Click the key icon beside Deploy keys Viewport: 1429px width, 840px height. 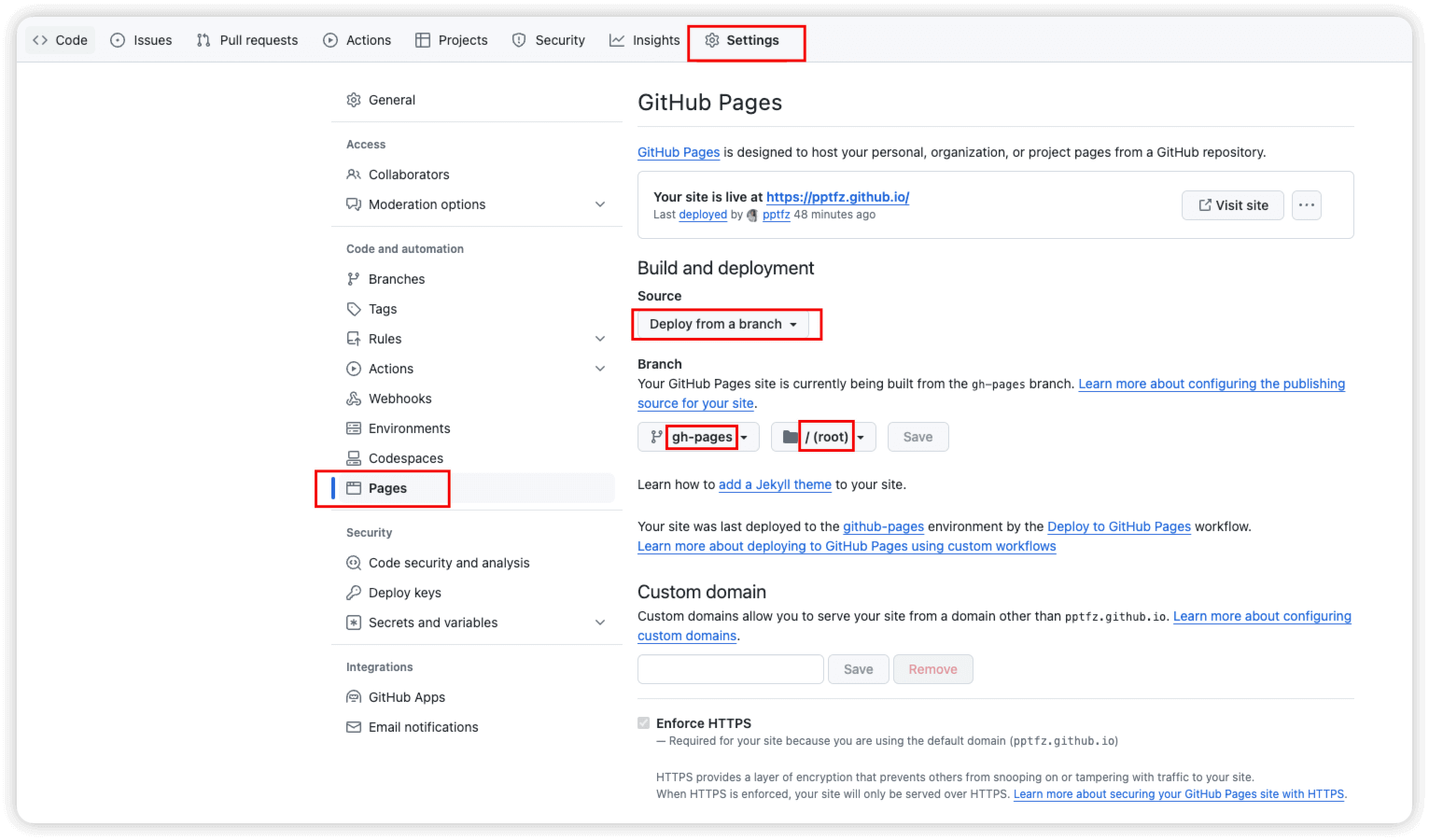pos(354,593)
